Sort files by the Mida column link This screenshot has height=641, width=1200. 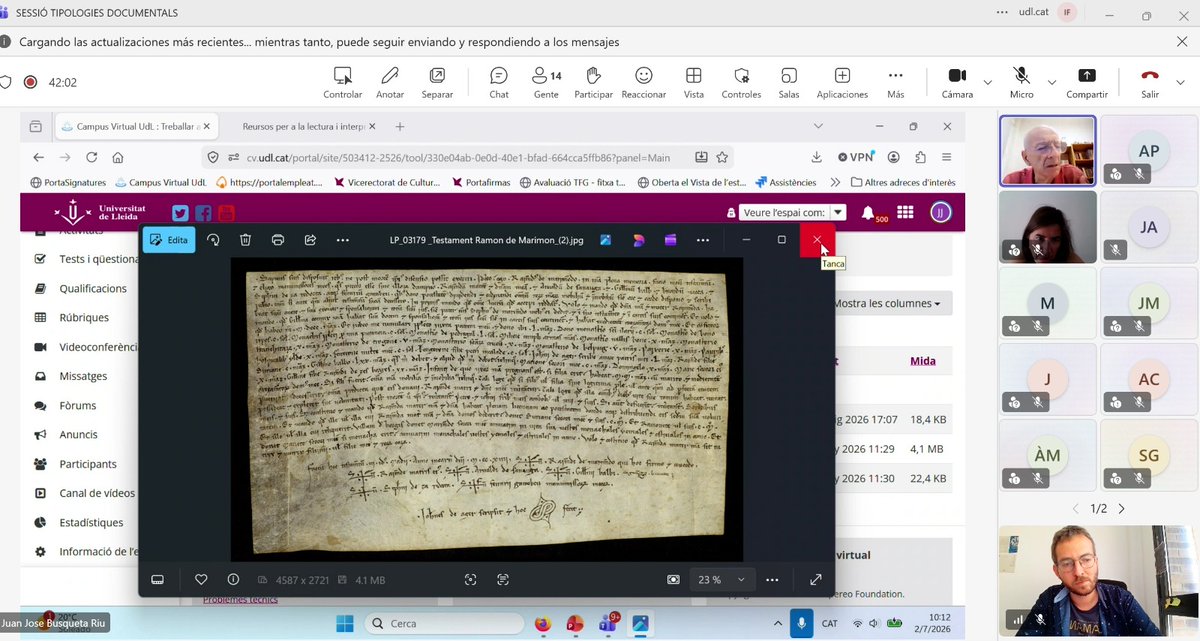(922, 361)
